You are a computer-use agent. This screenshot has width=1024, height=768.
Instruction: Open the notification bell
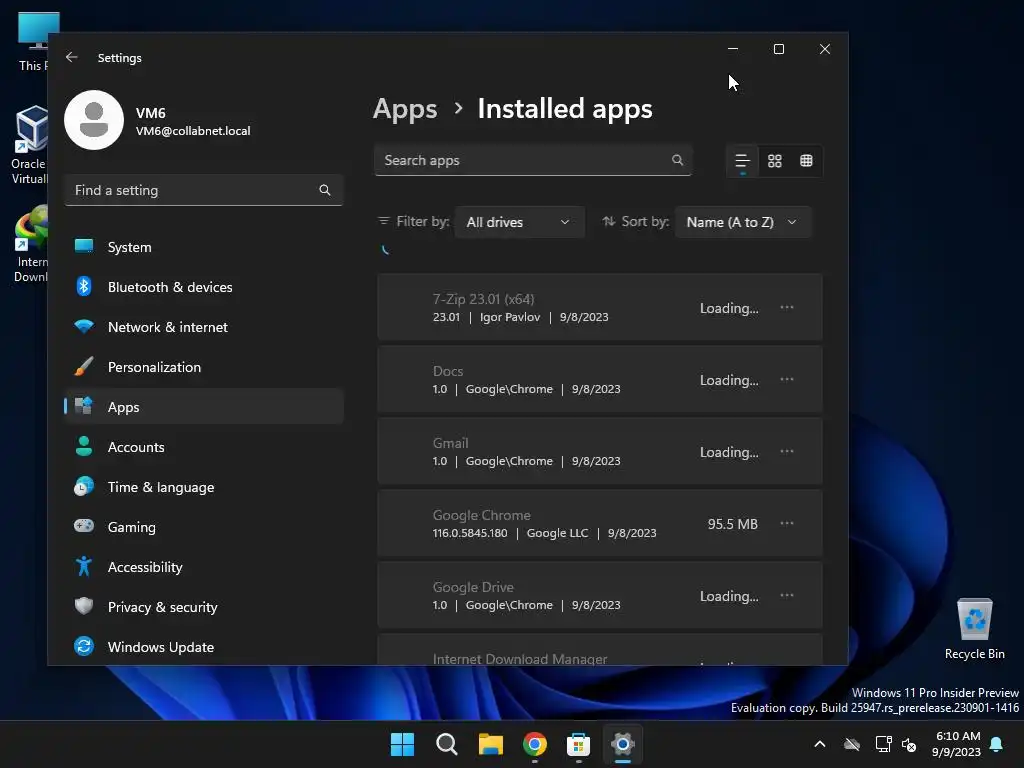click(x=997, y=744)
